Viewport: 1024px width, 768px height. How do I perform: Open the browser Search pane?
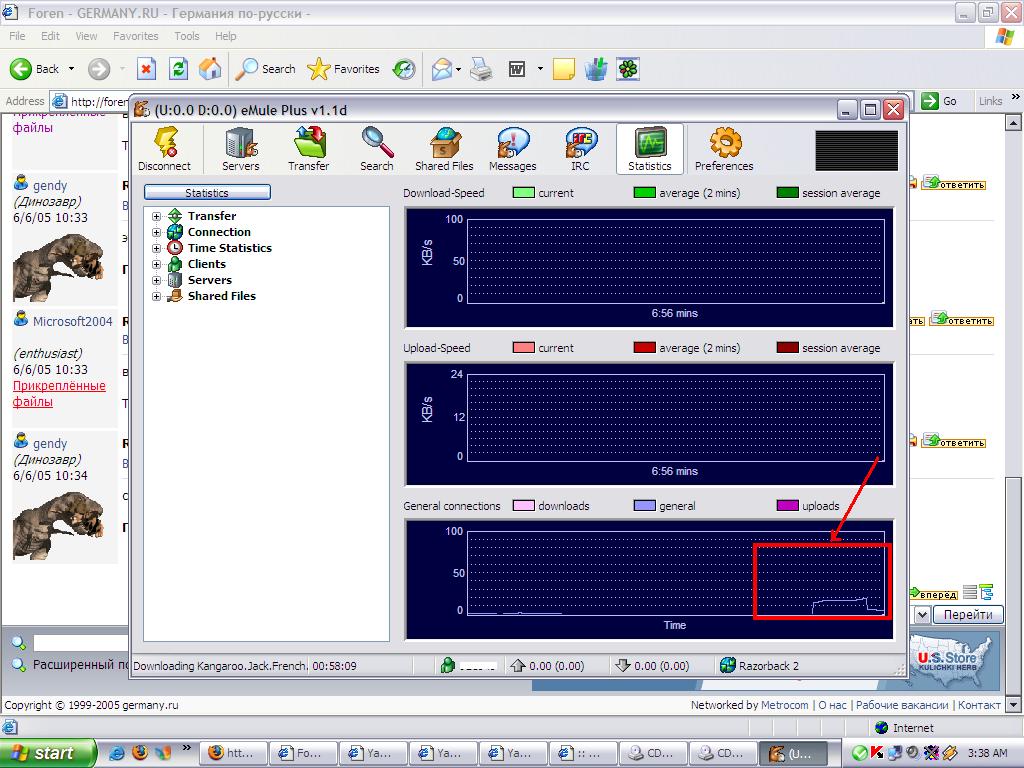point(265,69)
